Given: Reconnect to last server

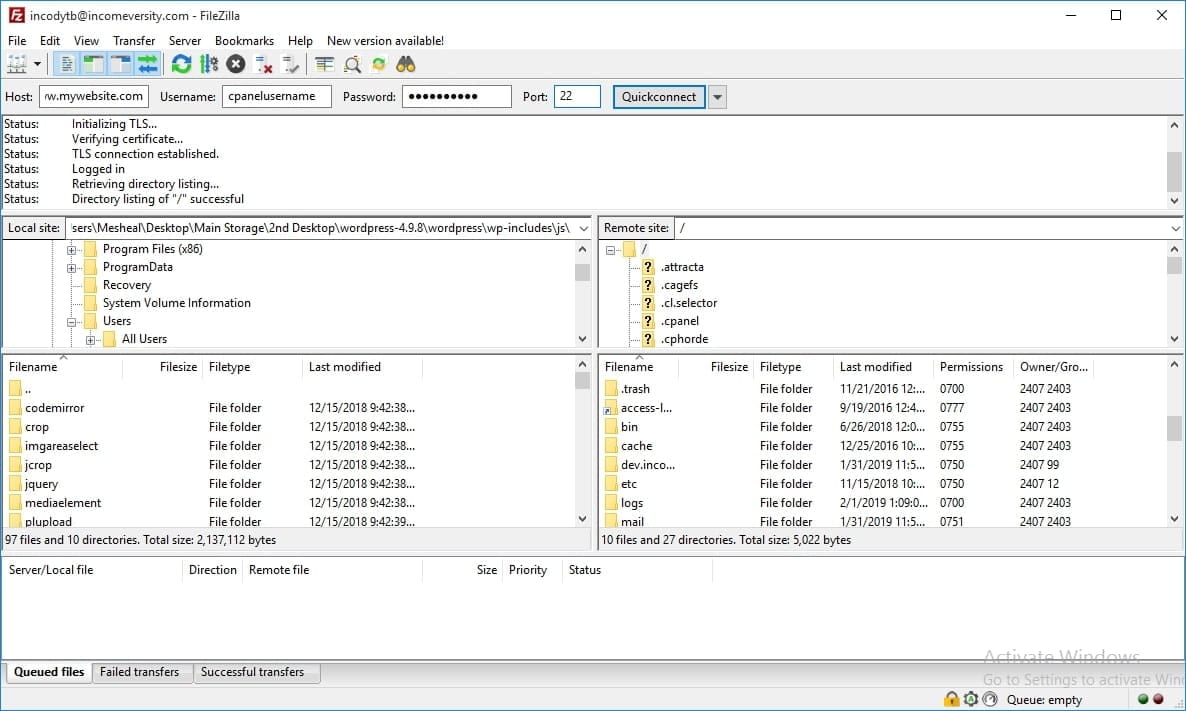Looking at the screenshot, I should pos(290,64).
